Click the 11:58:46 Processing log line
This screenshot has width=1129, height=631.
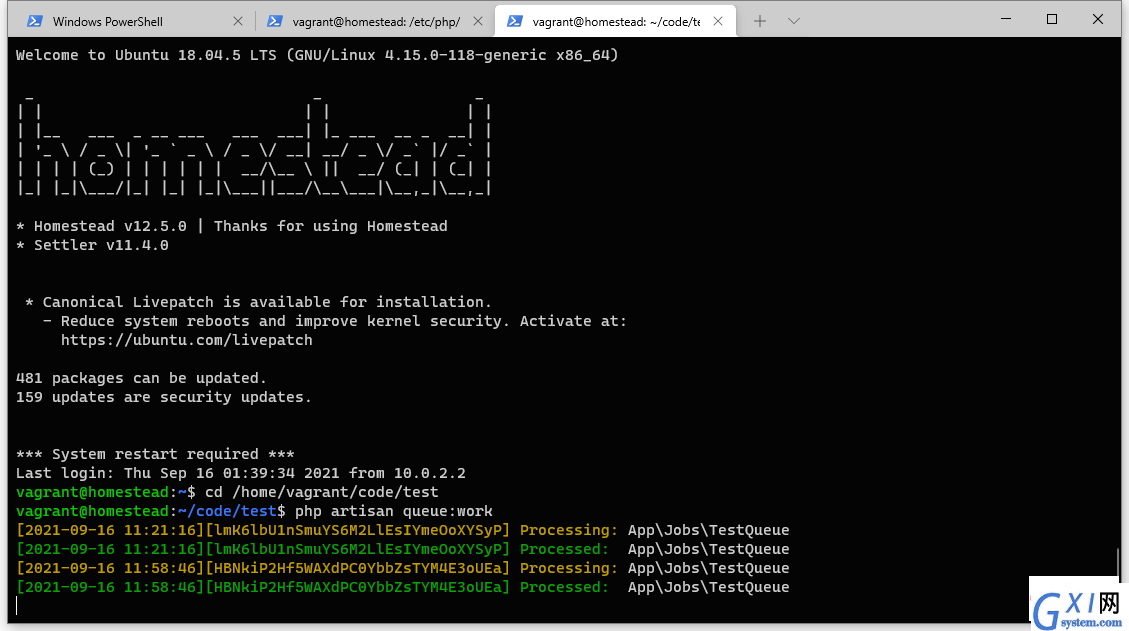coord(402,568)
